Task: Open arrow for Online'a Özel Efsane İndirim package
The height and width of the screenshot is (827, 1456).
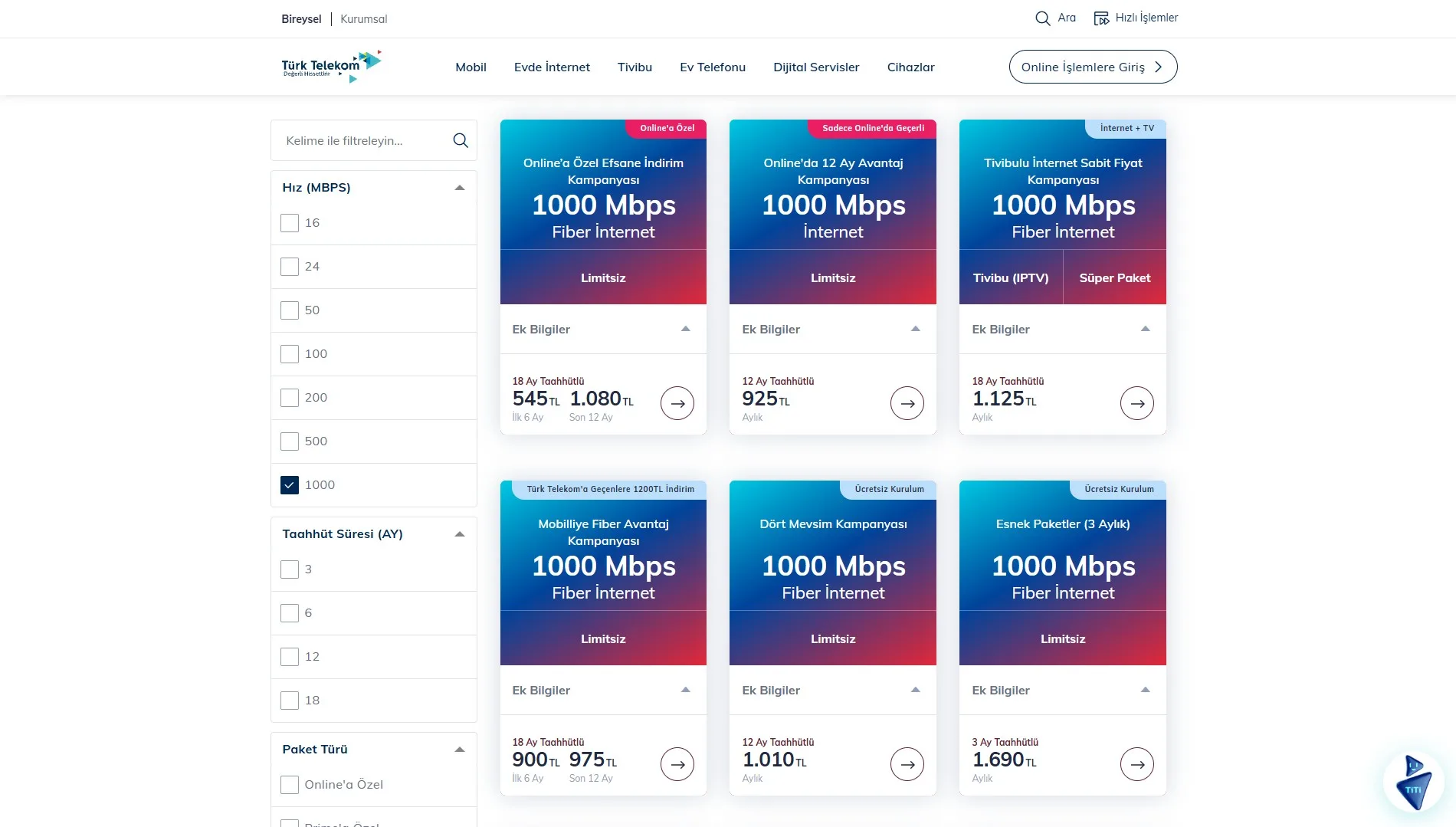Action: pos(677,403)
